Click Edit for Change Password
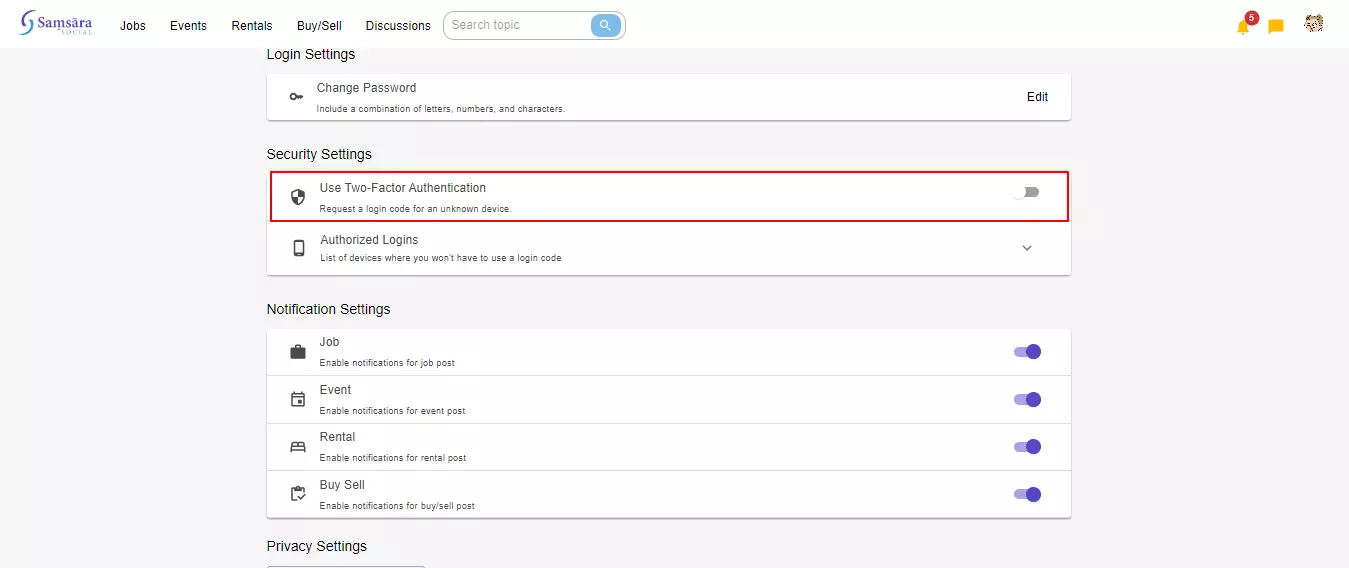The width and height of the screenshot is (1349, 568). (x=1038, y=97)
